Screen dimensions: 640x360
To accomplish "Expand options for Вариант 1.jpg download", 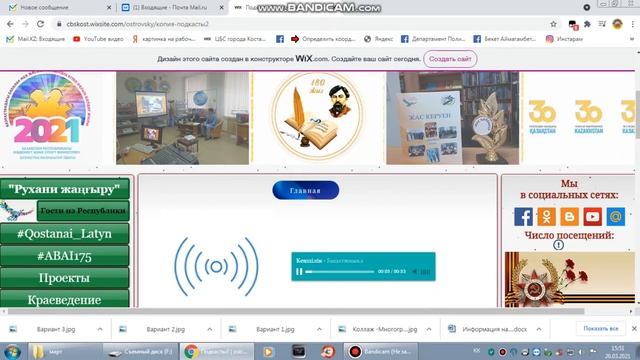I will (x=319, y=329).
